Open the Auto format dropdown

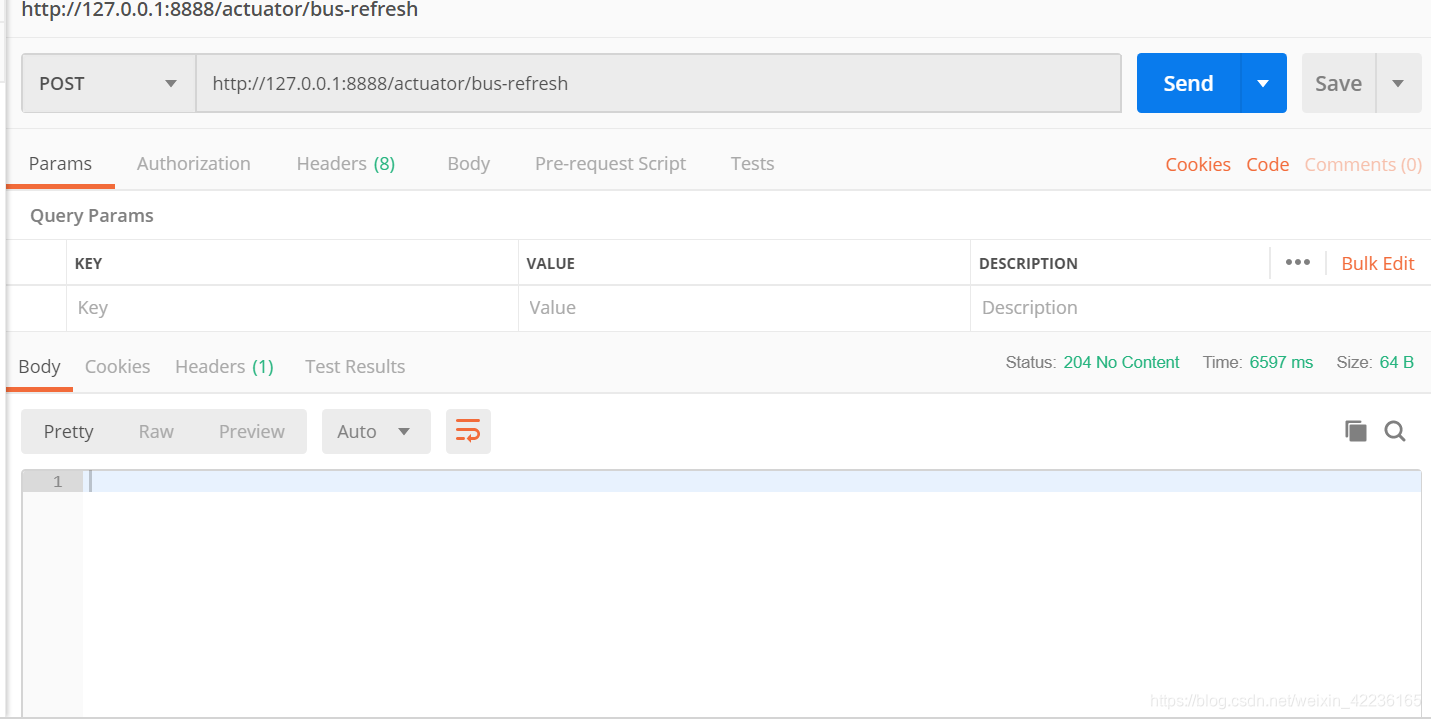376,431
